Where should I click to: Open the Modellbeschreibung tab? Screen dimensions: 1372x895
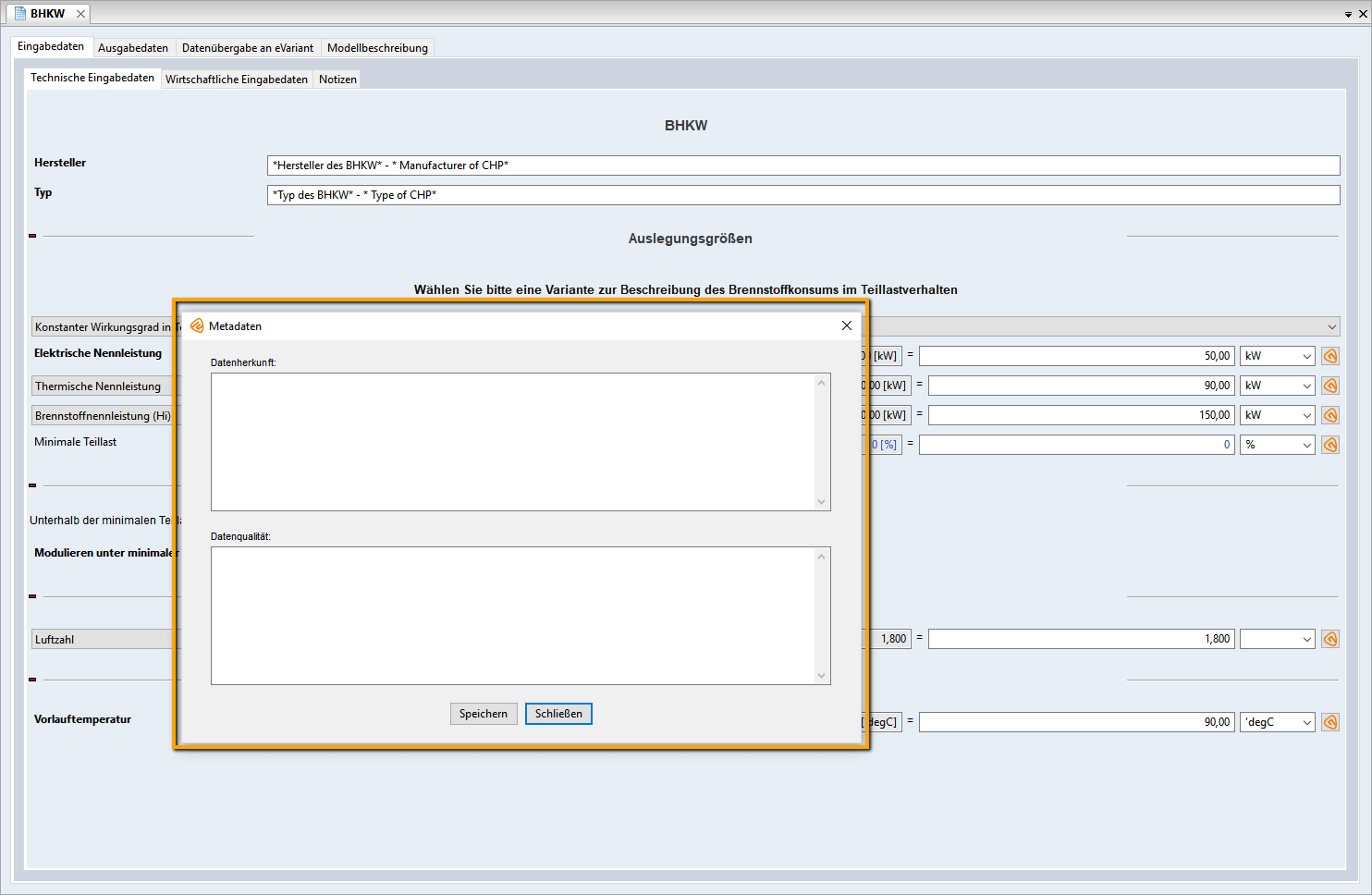point(377,48)
